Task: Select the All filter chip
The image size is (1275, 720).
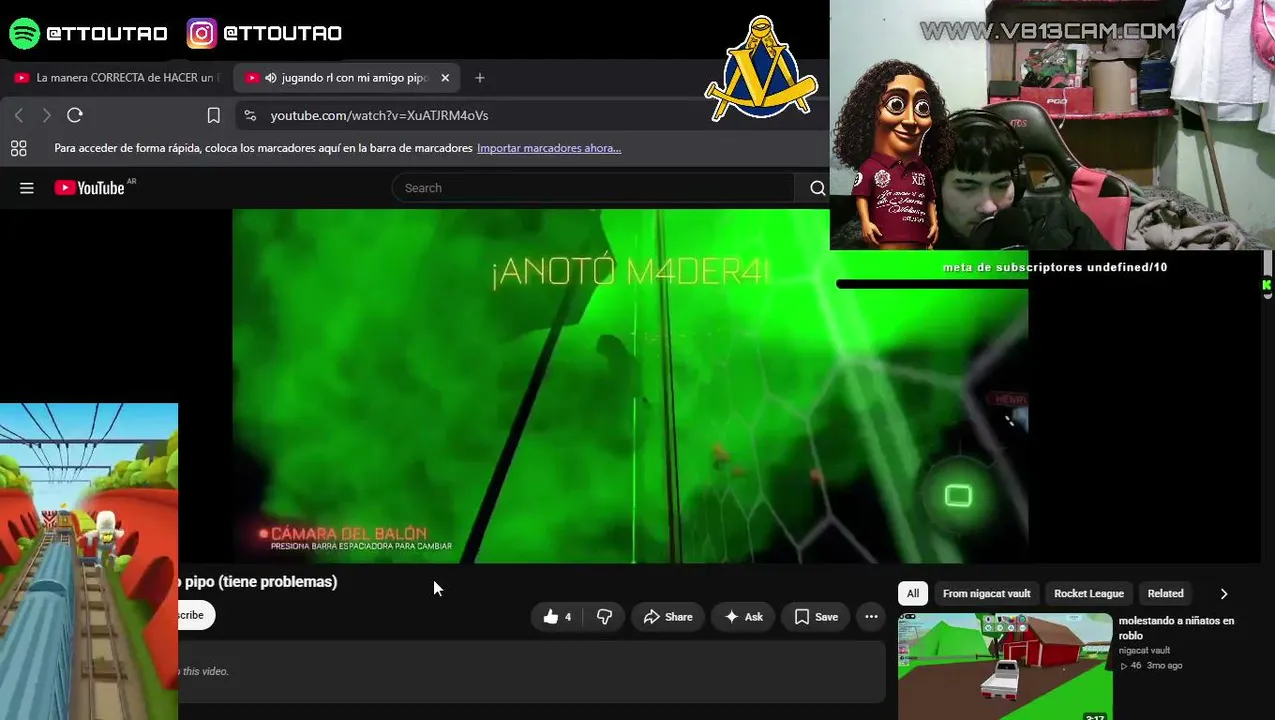Action: 913,594
